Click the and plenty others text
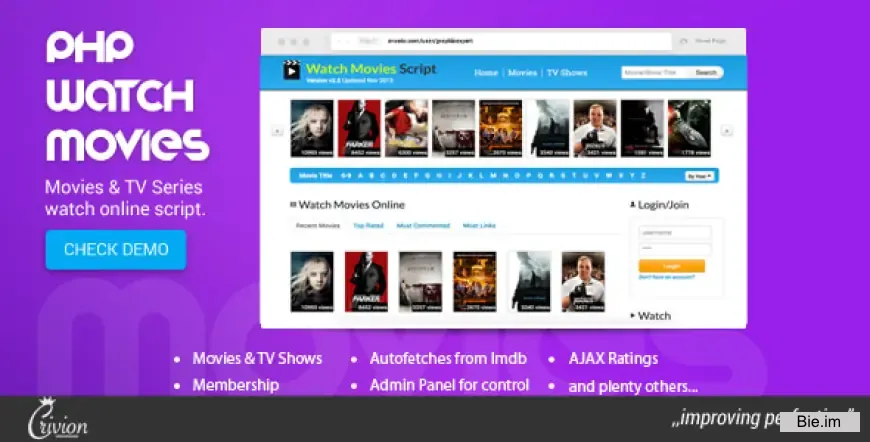The image size is (870, 442). (633, 387)
